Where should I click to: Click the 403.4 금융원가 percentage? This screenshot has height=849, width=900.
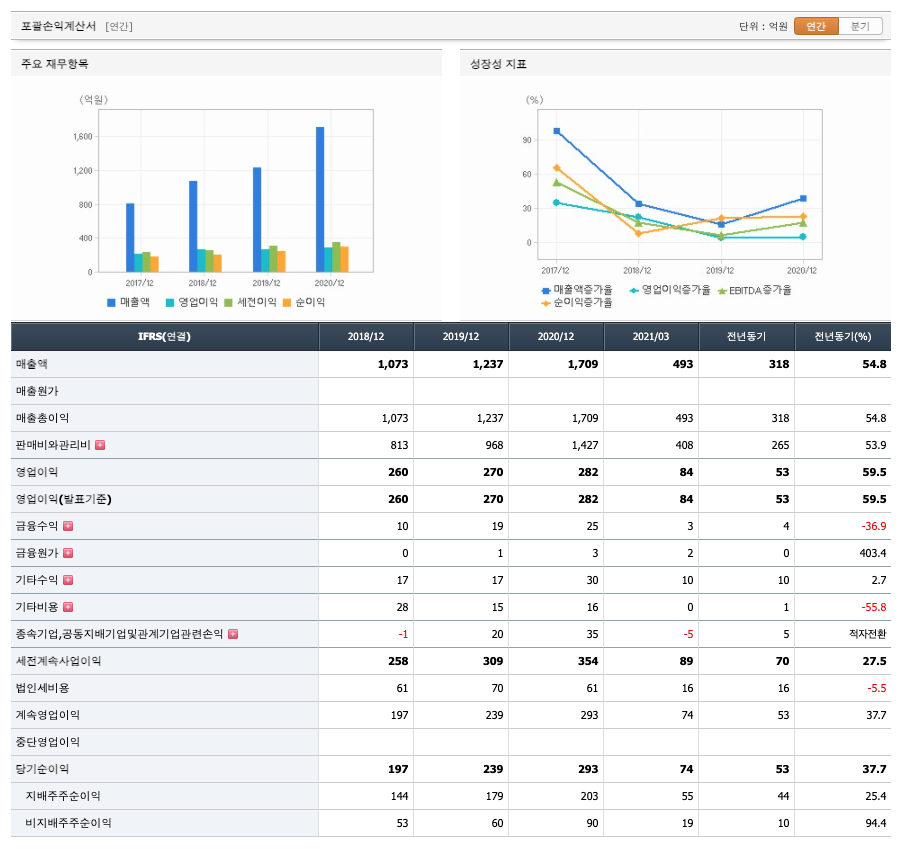[x=872, y=553]
